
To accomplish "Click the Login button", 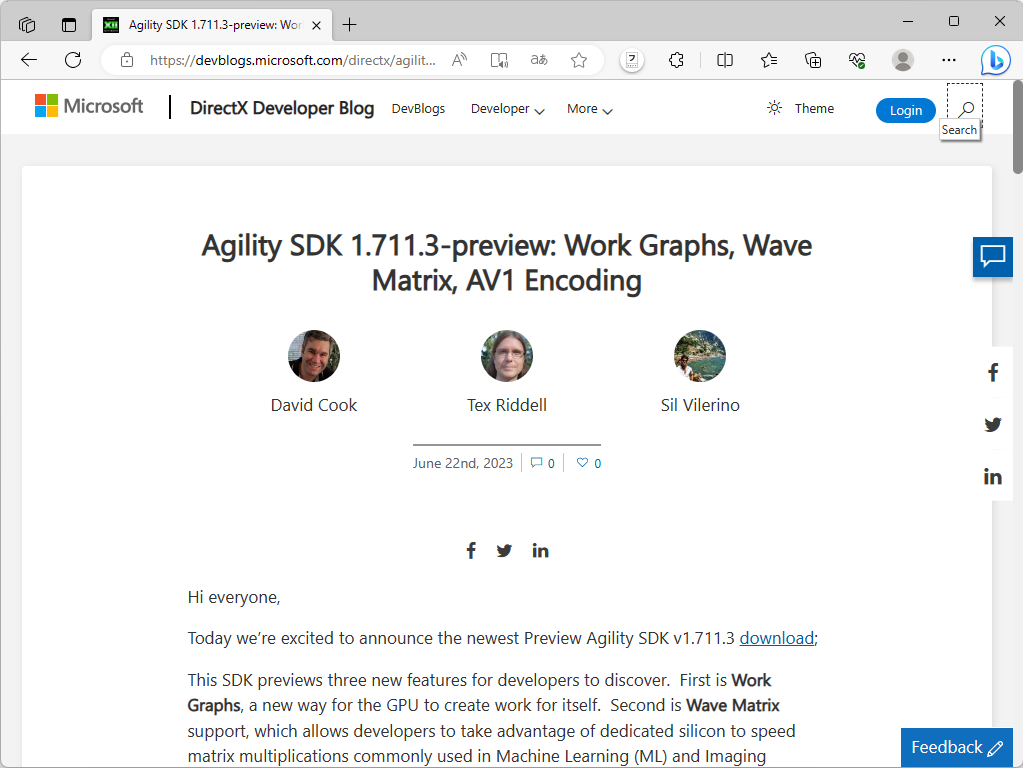I will 906,110.
